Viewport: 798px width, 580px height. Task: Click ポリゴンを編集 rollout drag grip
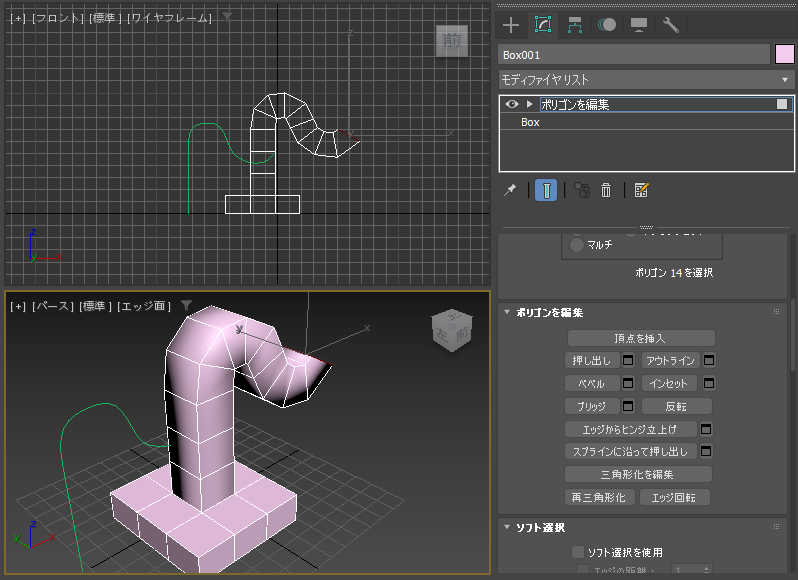click(776, 312)
